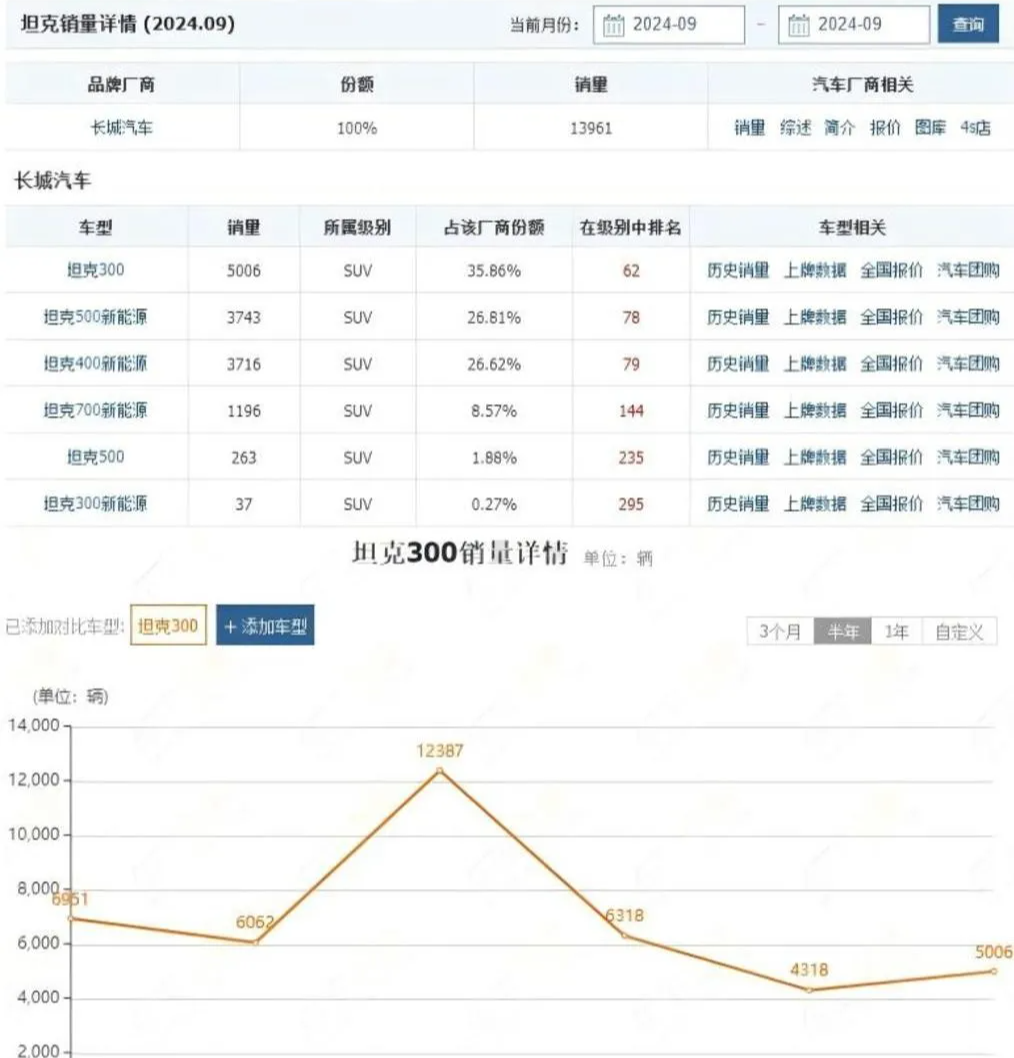Click the 长城汽车 cell in the manufacturer row
1014x1058 pixels.
coord(122,128)
